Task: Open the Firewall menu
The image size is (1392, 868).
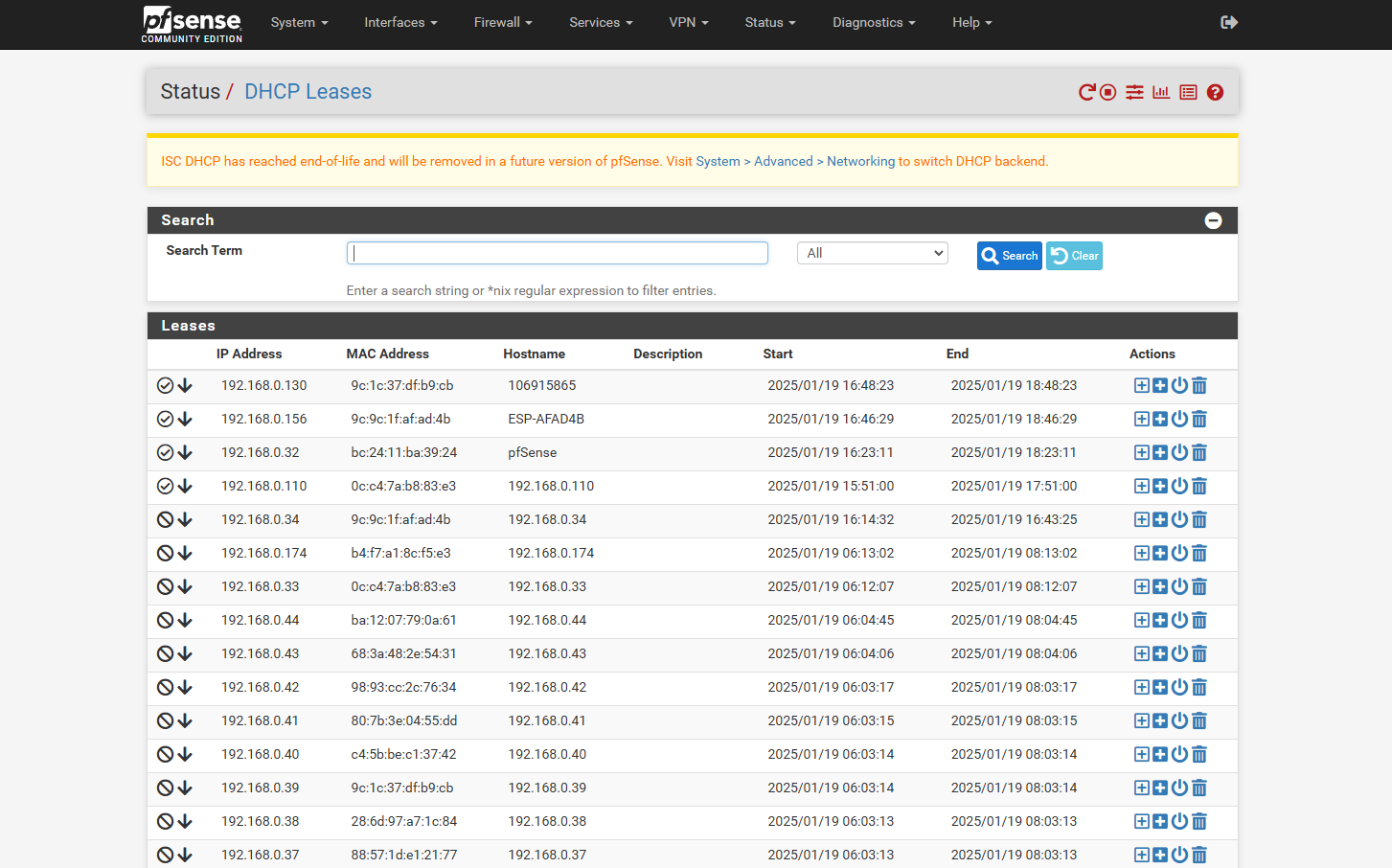Action: click(503, 22)
